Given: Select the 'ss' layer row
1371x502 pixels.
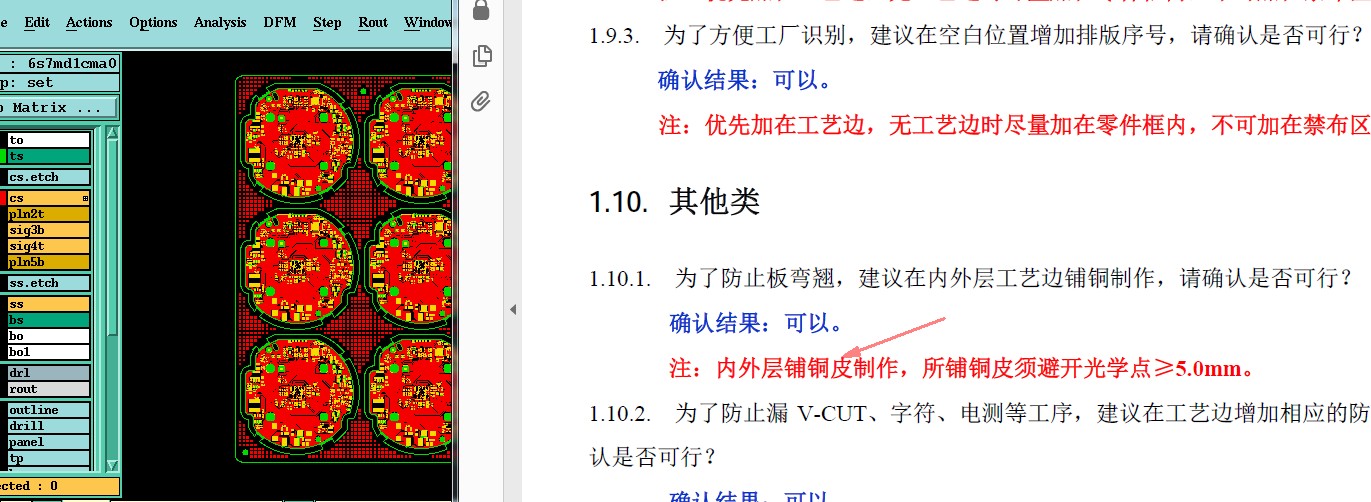Looking at the screenshot, I should 49,304.
